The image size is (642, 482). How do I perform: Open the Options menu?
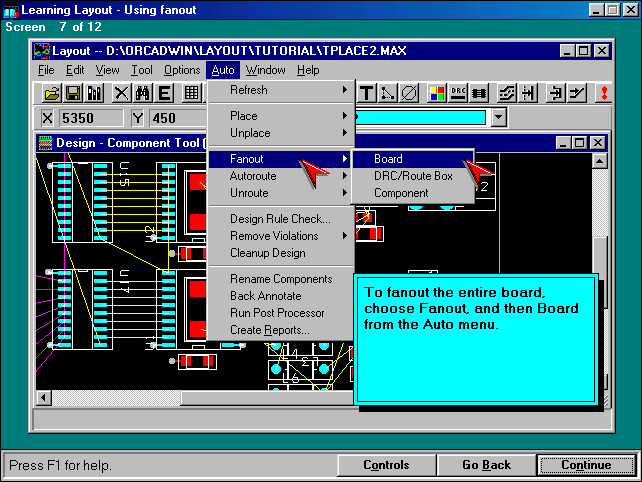tap(182, 70)
